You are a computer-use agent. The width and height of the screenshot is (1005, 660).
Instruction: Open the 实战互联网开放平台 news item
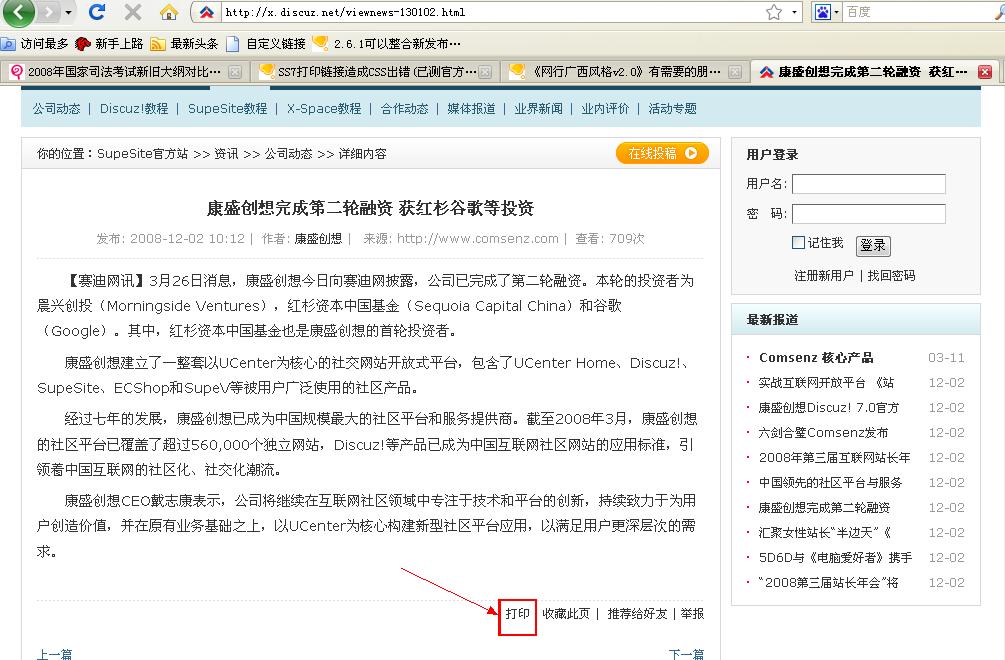(826, 383)
